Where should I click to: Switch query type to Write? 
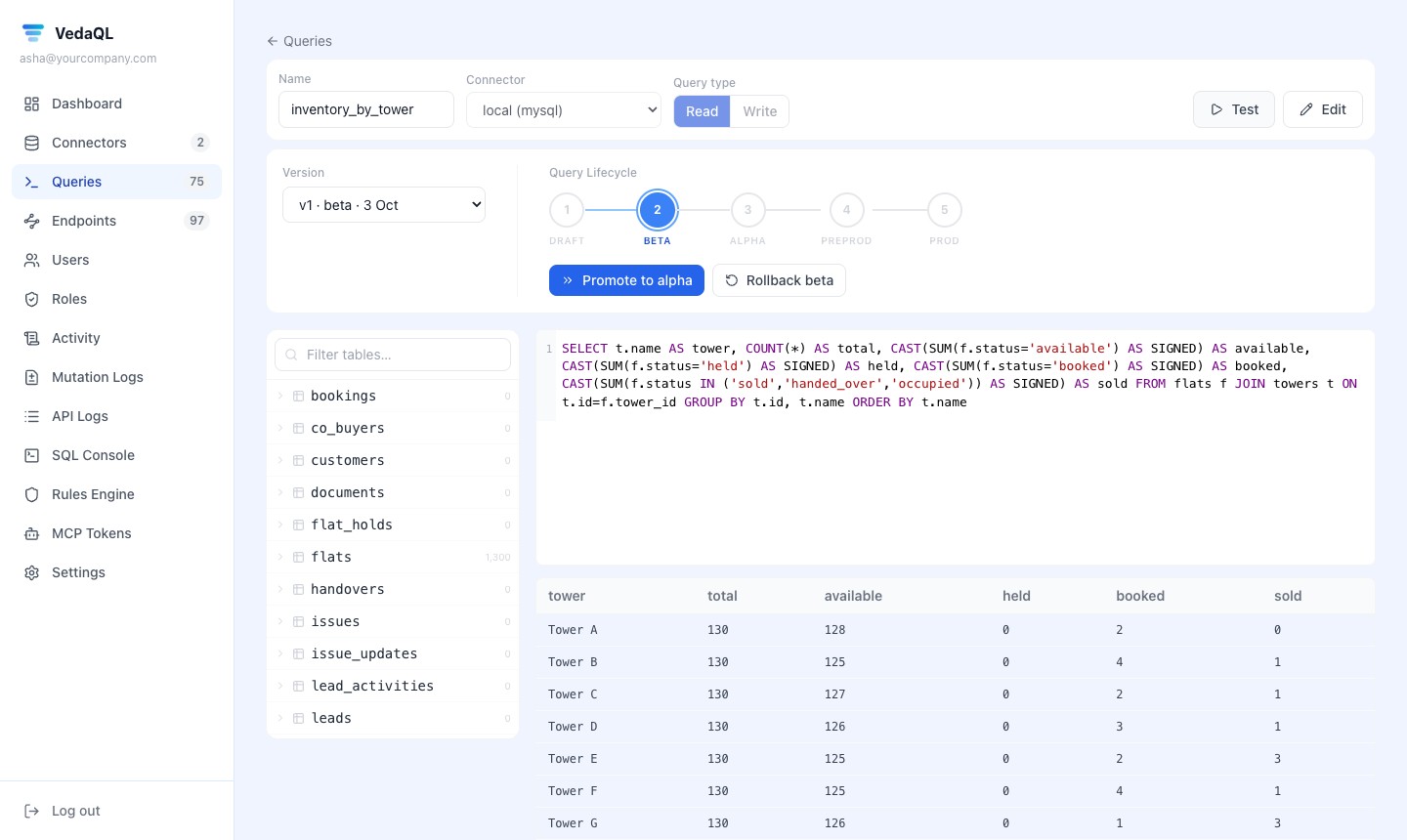760,111
